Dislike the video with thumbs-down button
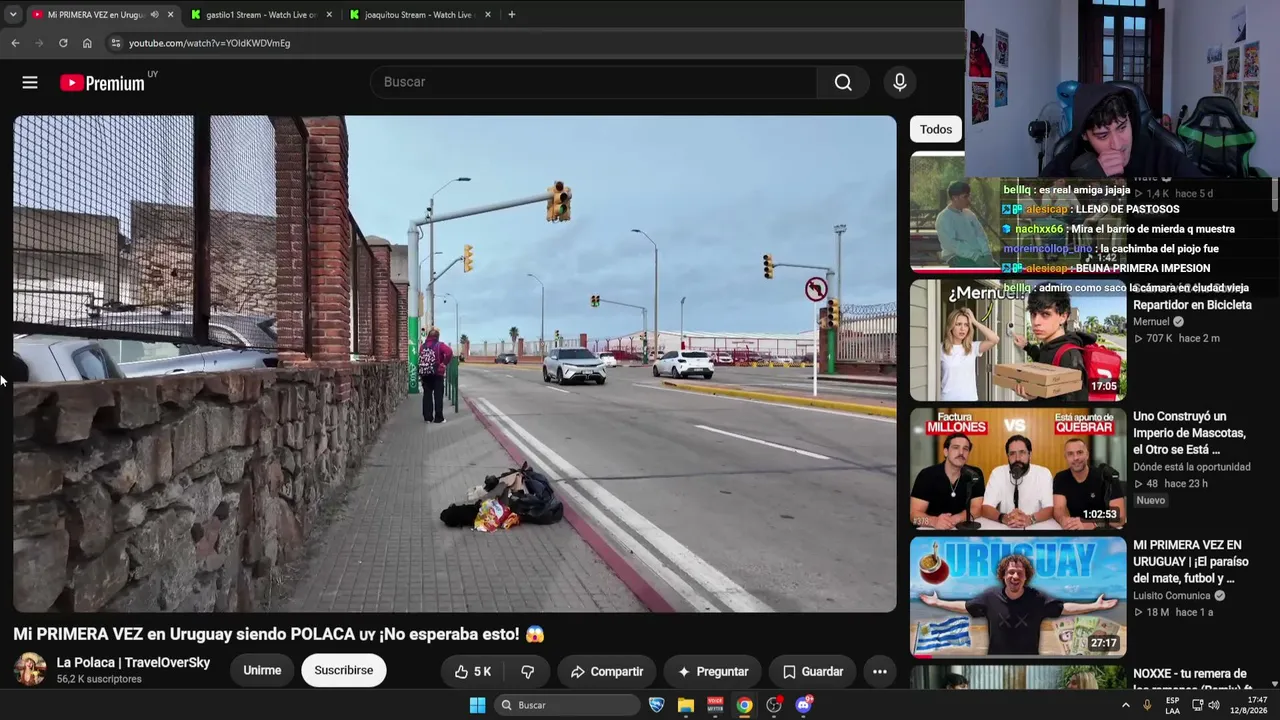The width and height of the screenshot is (1280, 720). (x=528, y=672)
